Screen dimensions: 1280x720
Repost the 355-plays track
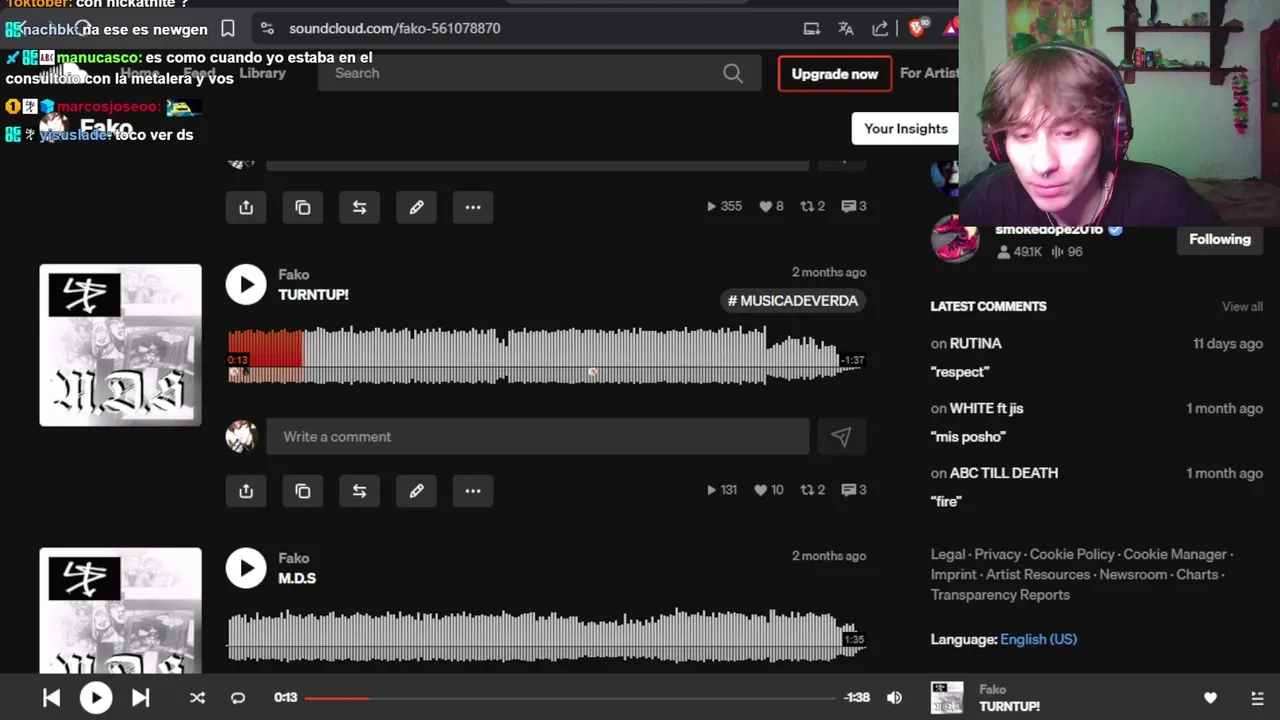click(359, 207)
